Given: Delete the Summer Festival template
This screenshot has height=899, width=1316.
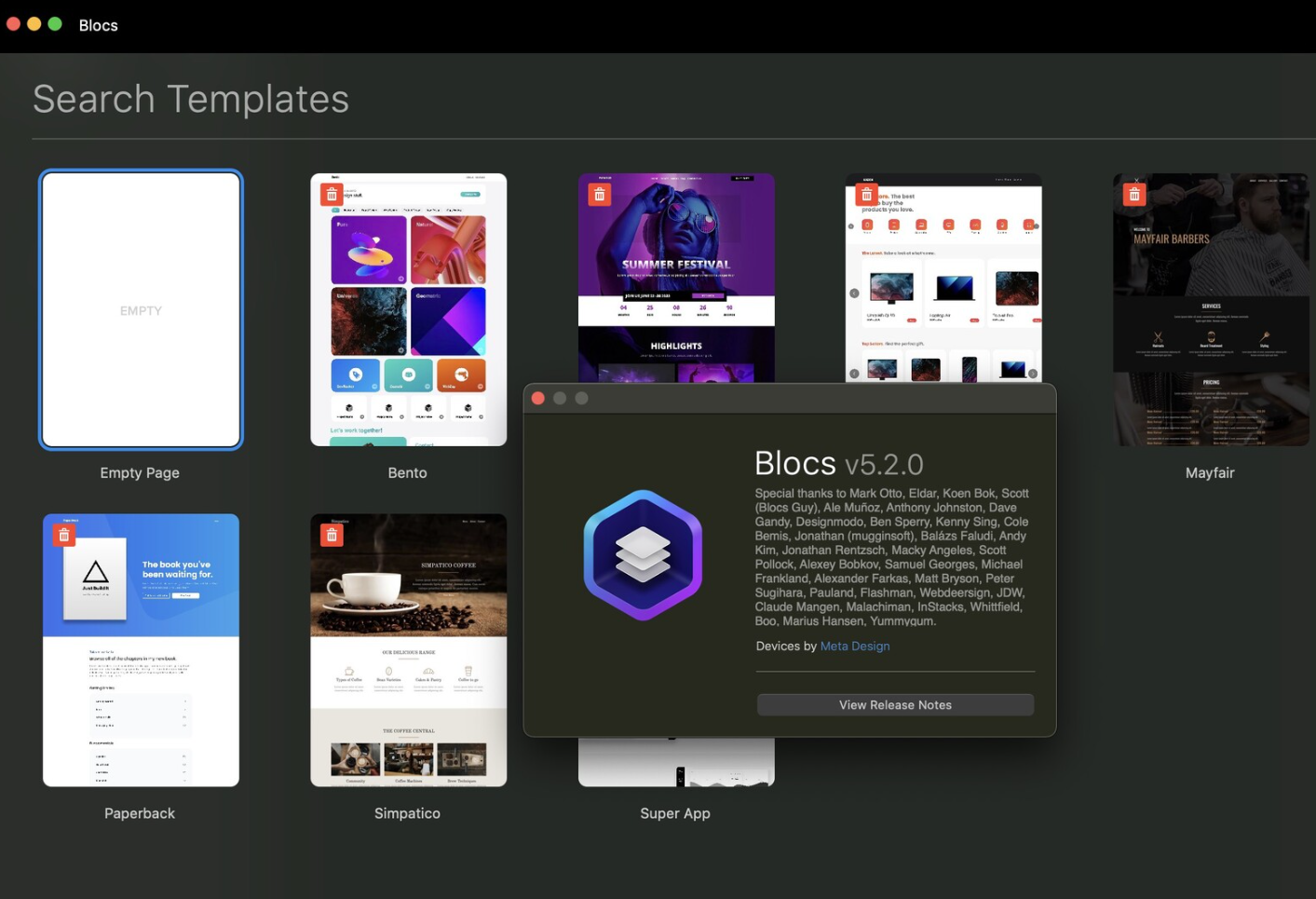Looking at the screenshot, I should point(599,194).
